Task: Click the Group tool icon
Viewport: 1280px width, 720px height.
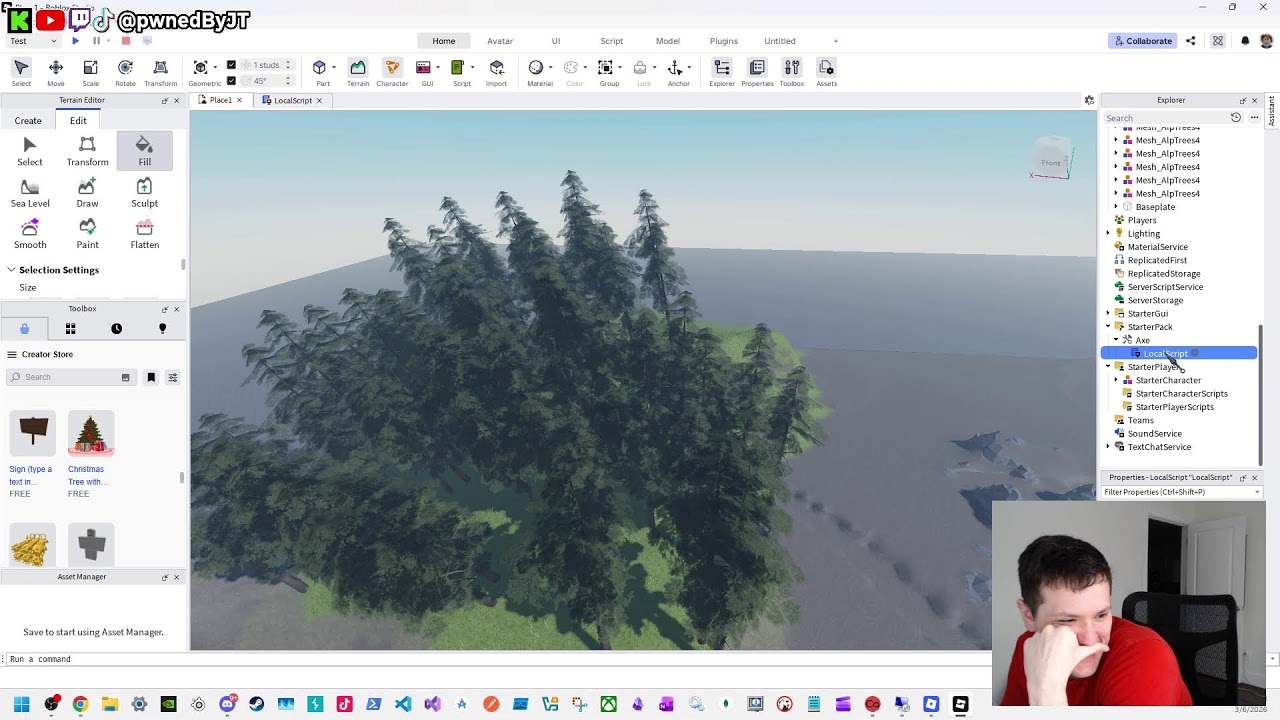Action: tap(606, 67)
